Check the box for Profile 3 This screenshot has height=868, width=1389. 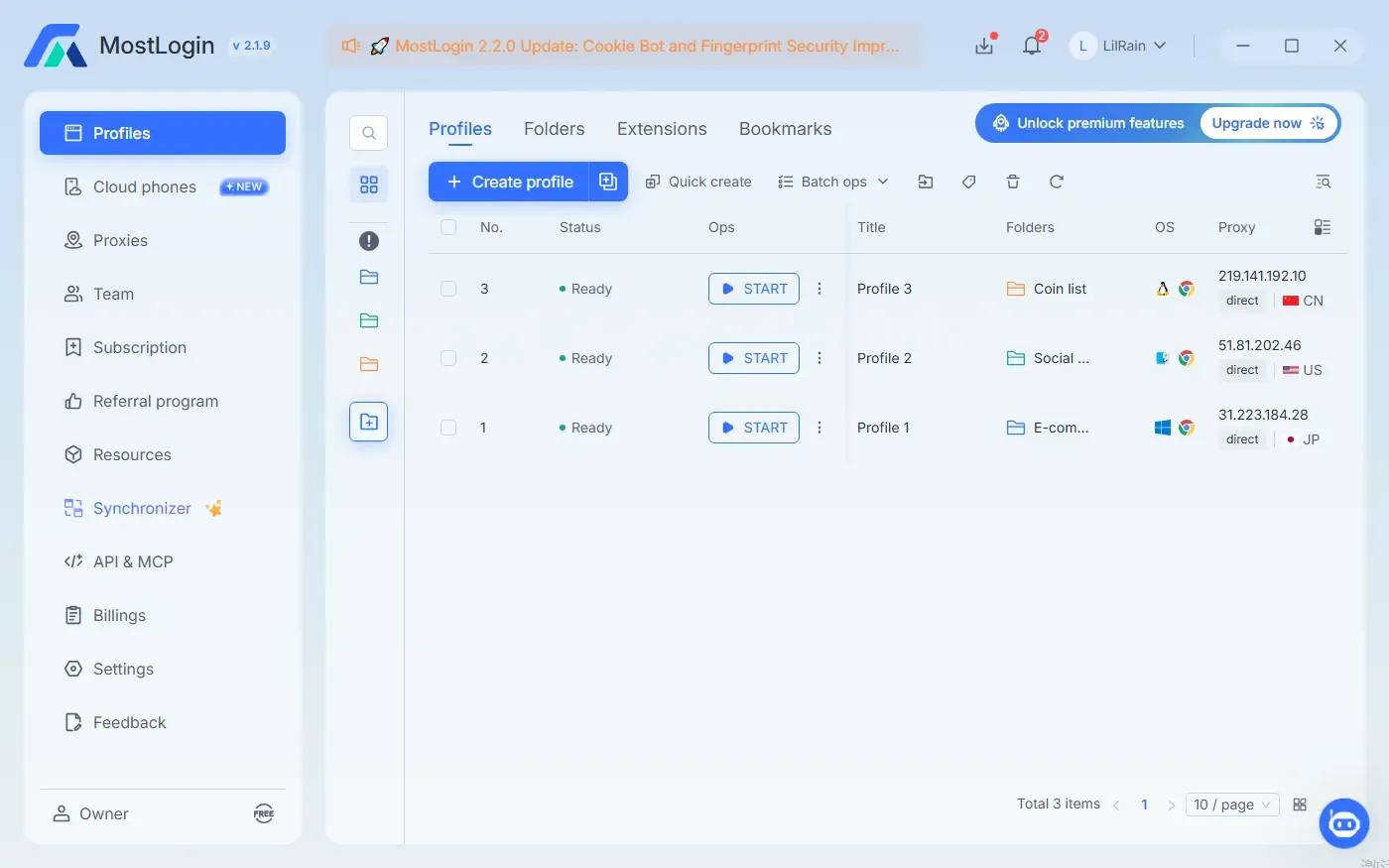coord(448,289)
